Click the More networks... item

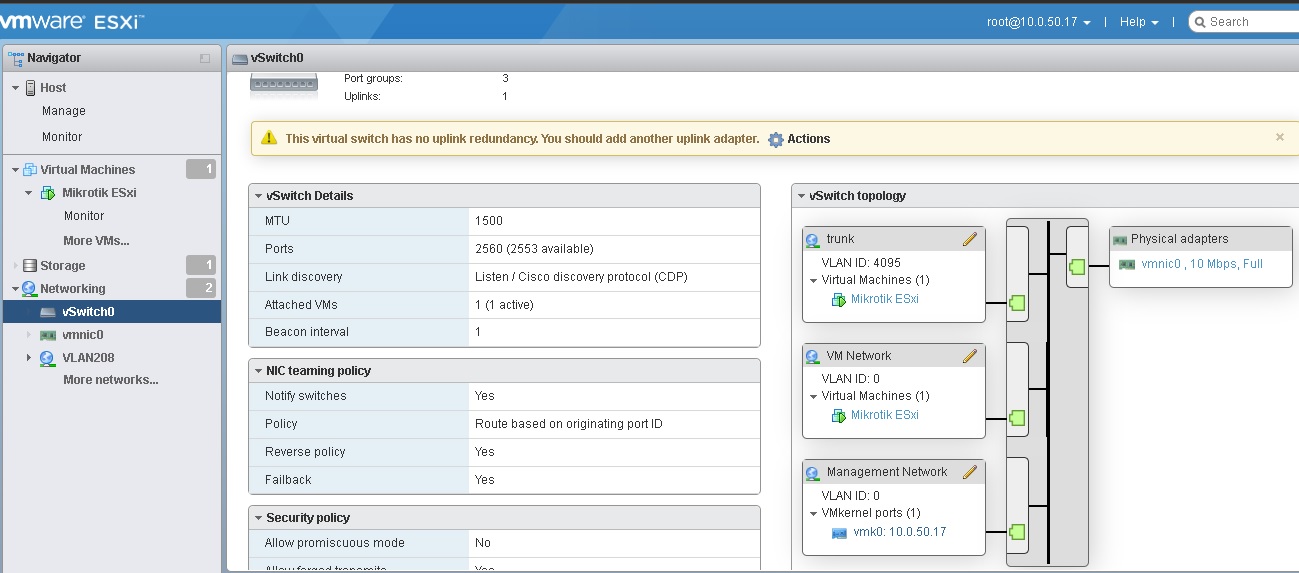[110, 380]
